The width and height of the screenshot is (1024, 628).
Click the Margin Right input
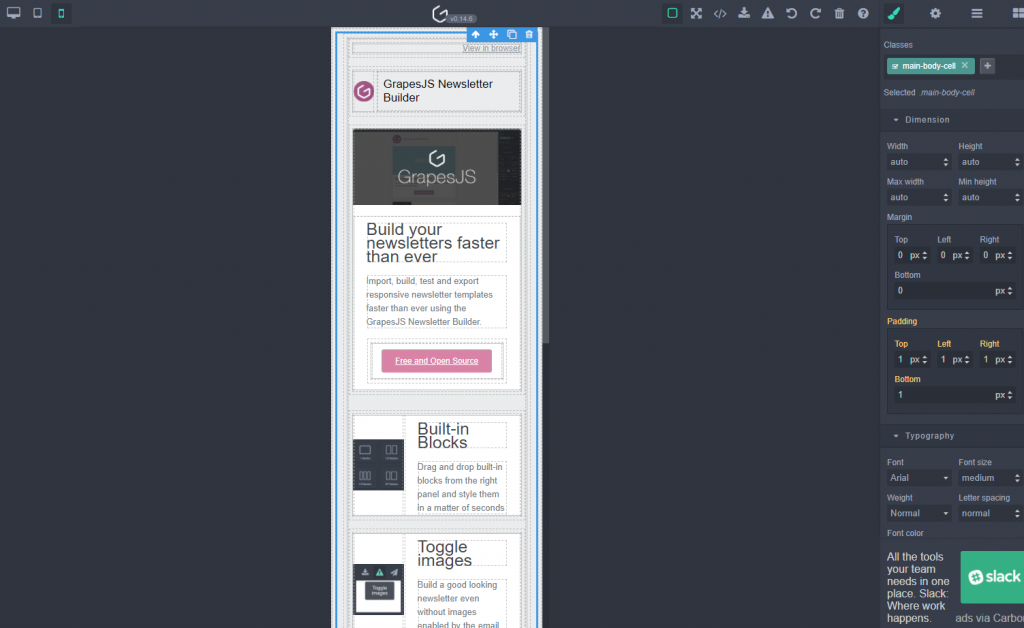coord(986,255)
